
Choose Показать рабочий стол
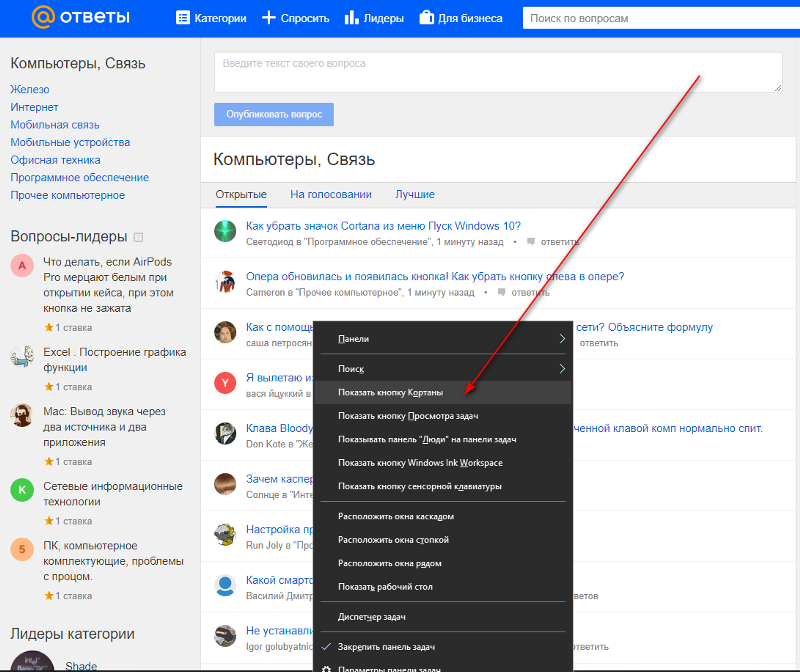pyautogui.click(x=442, y=587)
